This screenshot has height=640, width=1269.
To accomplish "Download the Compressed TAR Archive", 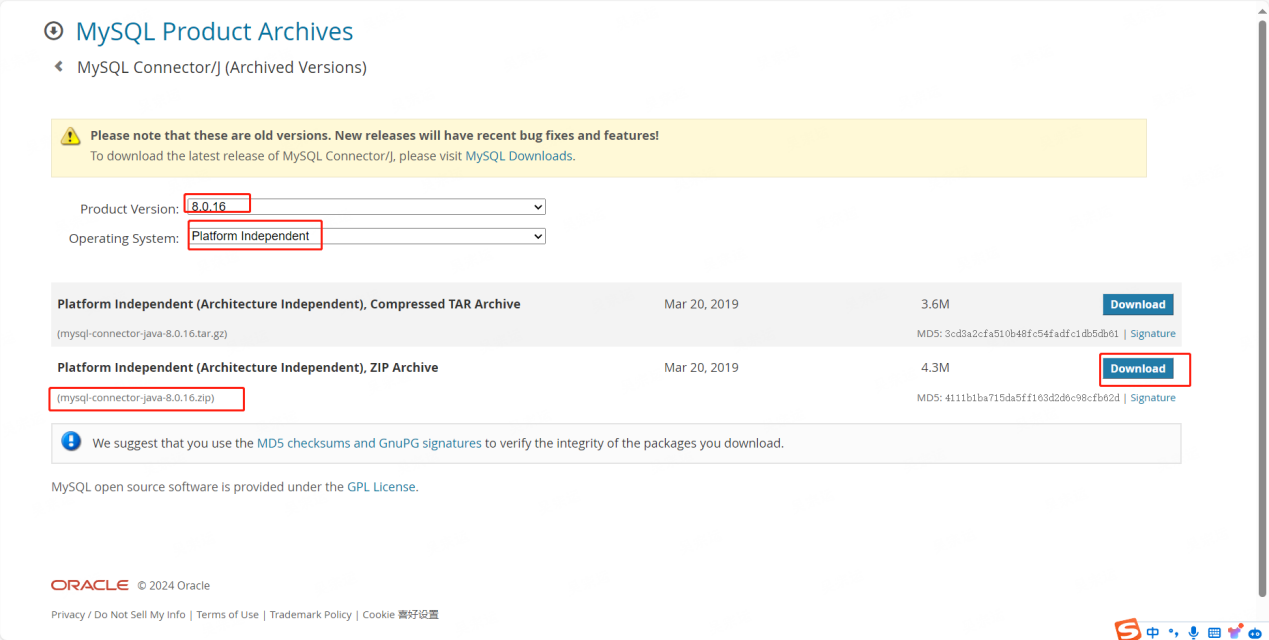I will [1138, 304].
